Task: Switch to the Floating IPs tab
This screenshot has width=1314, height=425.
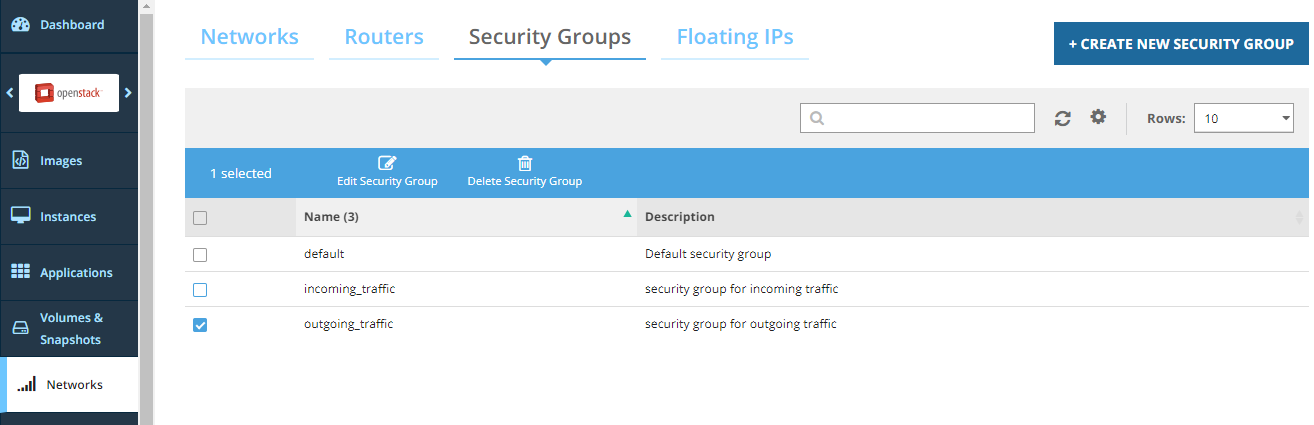Action: coord(735,37)
